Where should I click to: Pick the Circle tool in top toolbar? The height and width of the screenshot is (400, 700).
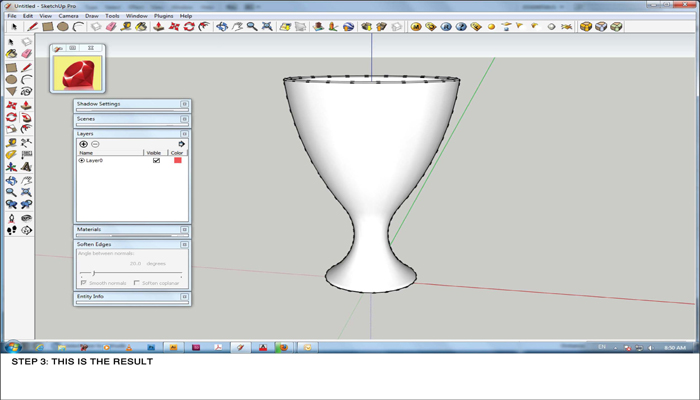click(x=62, y=27)
